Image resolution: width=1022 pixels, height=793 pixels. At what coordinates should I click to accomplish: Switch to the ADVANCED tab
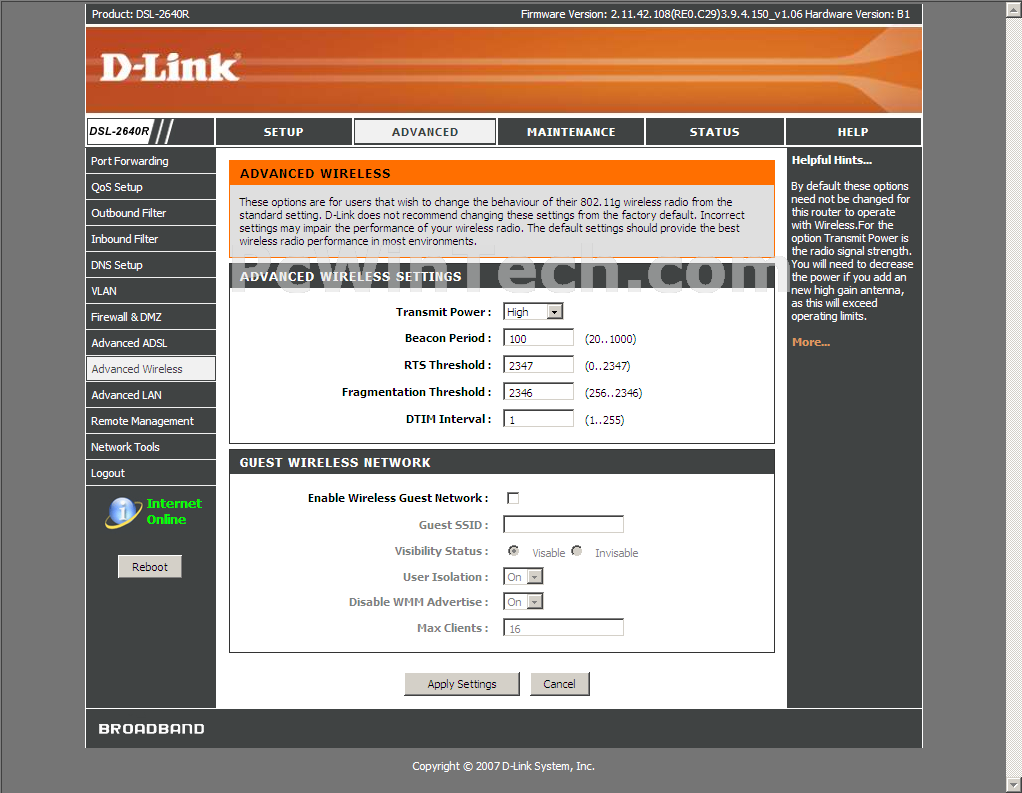425,132
